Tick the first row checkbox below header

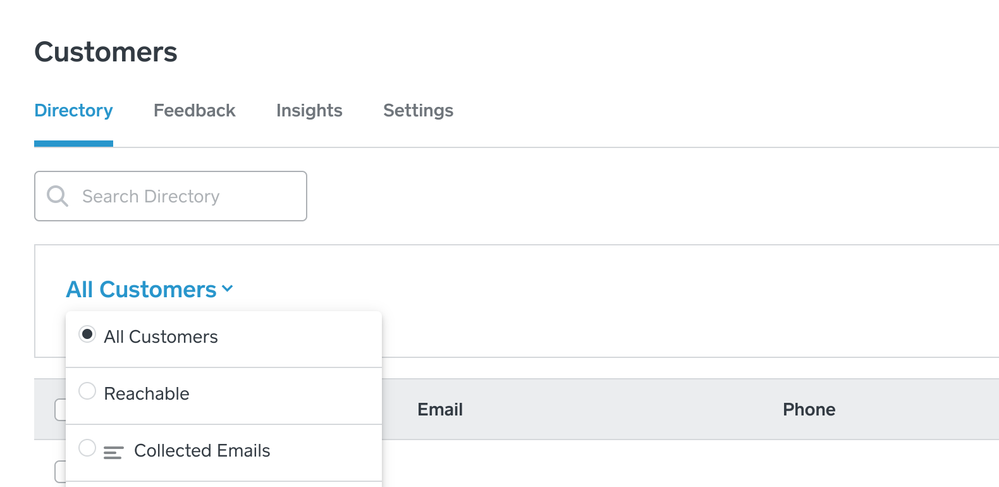click(60, 471)
